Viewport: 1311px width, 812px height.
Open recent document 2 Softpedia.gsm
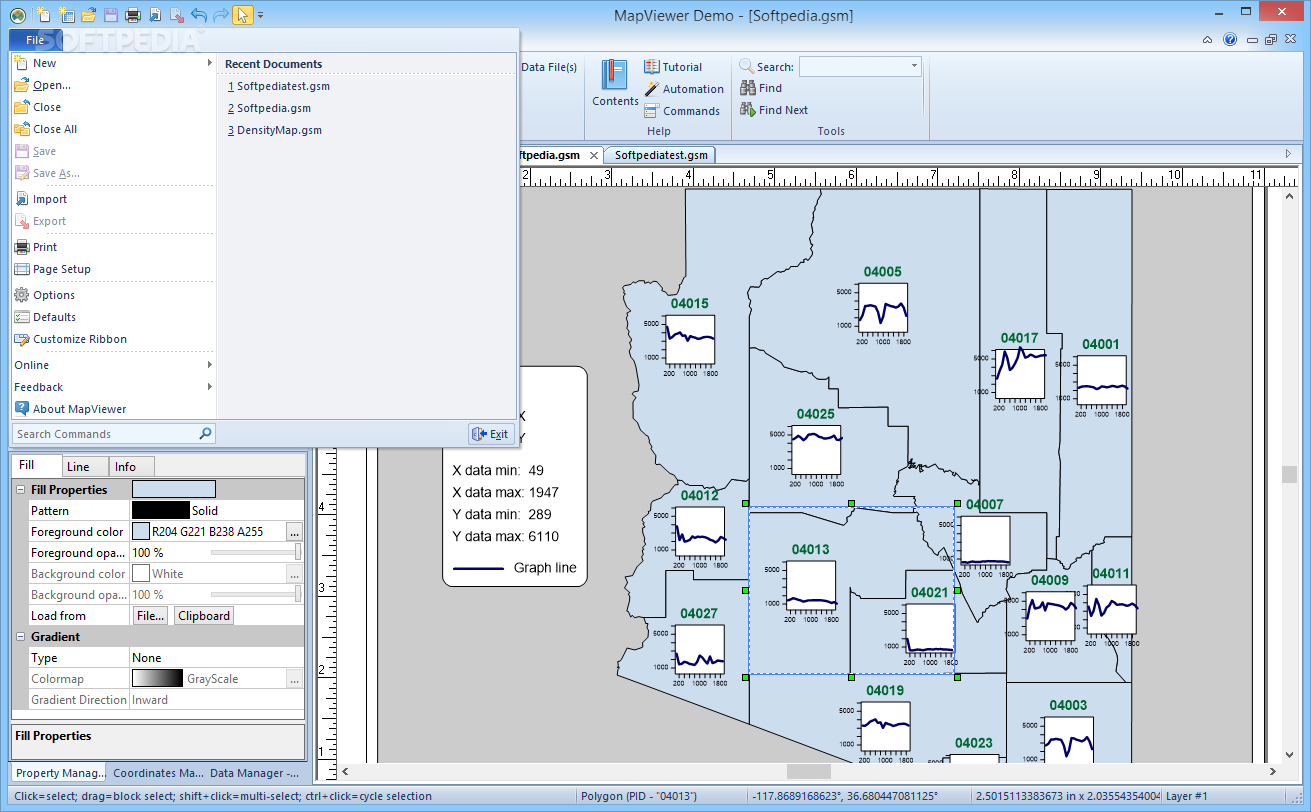pos(269,108)
